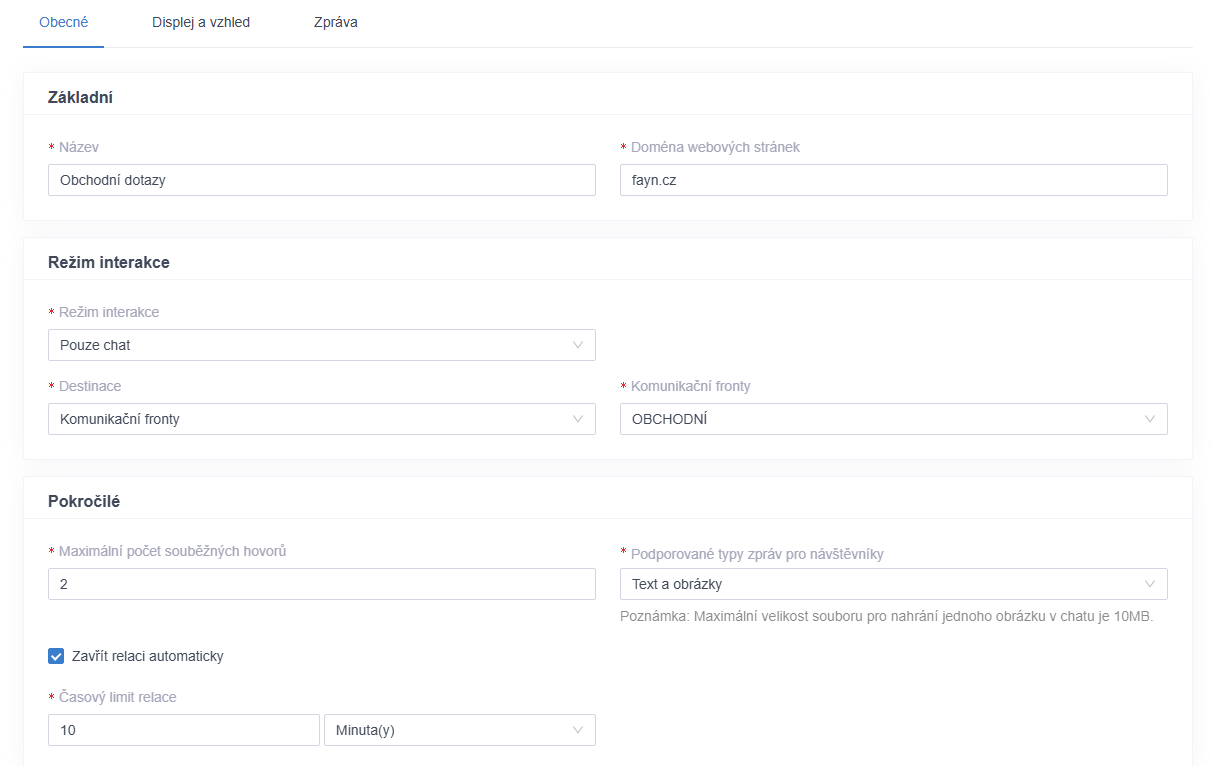Switch to the Displej a vzhled tab
This screenshot has height=766, width=1213.
pyautogui.click(x=201, y=22)
